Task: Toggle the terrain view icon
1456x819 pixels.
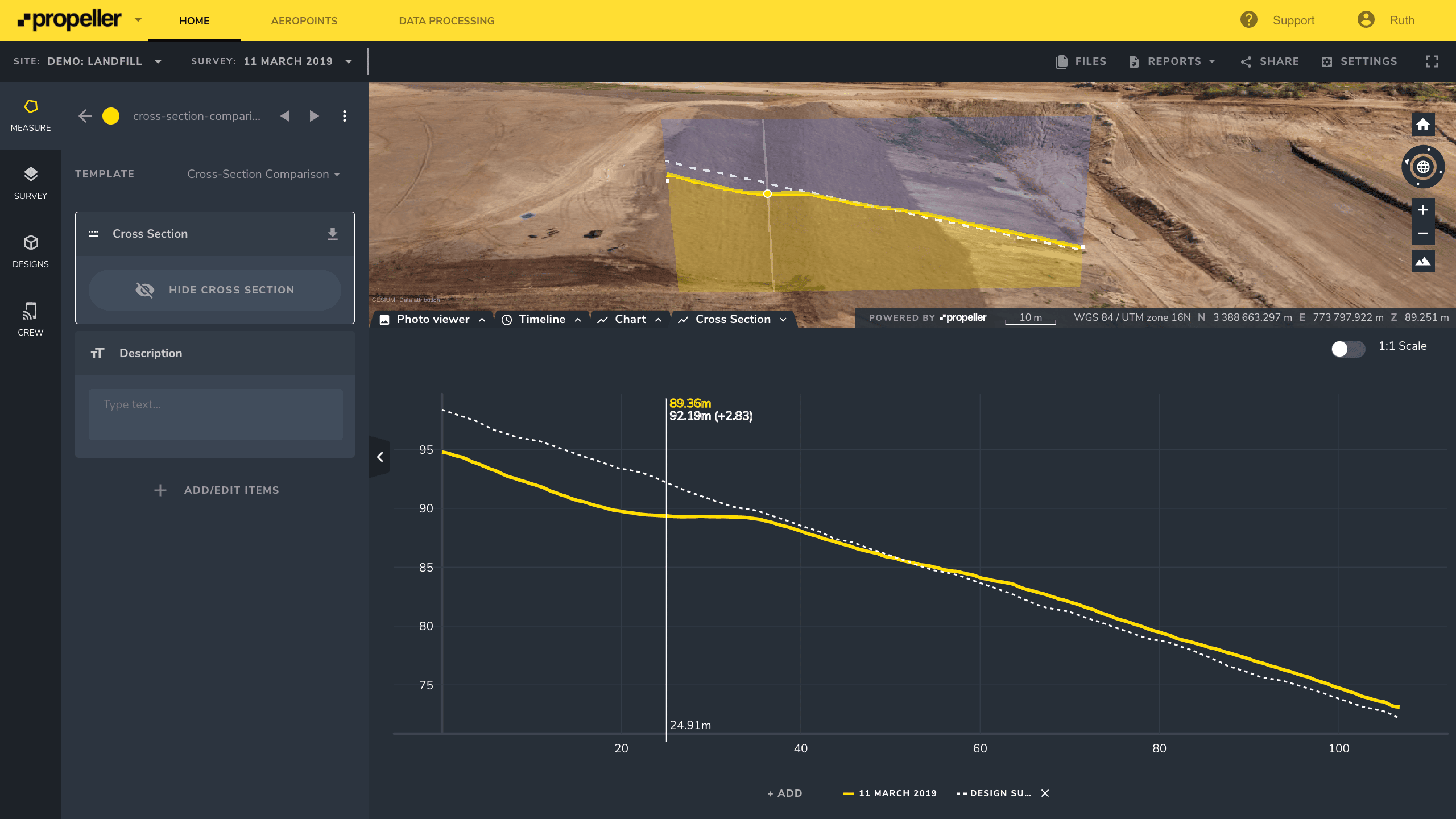Action: pos(1423,261)
